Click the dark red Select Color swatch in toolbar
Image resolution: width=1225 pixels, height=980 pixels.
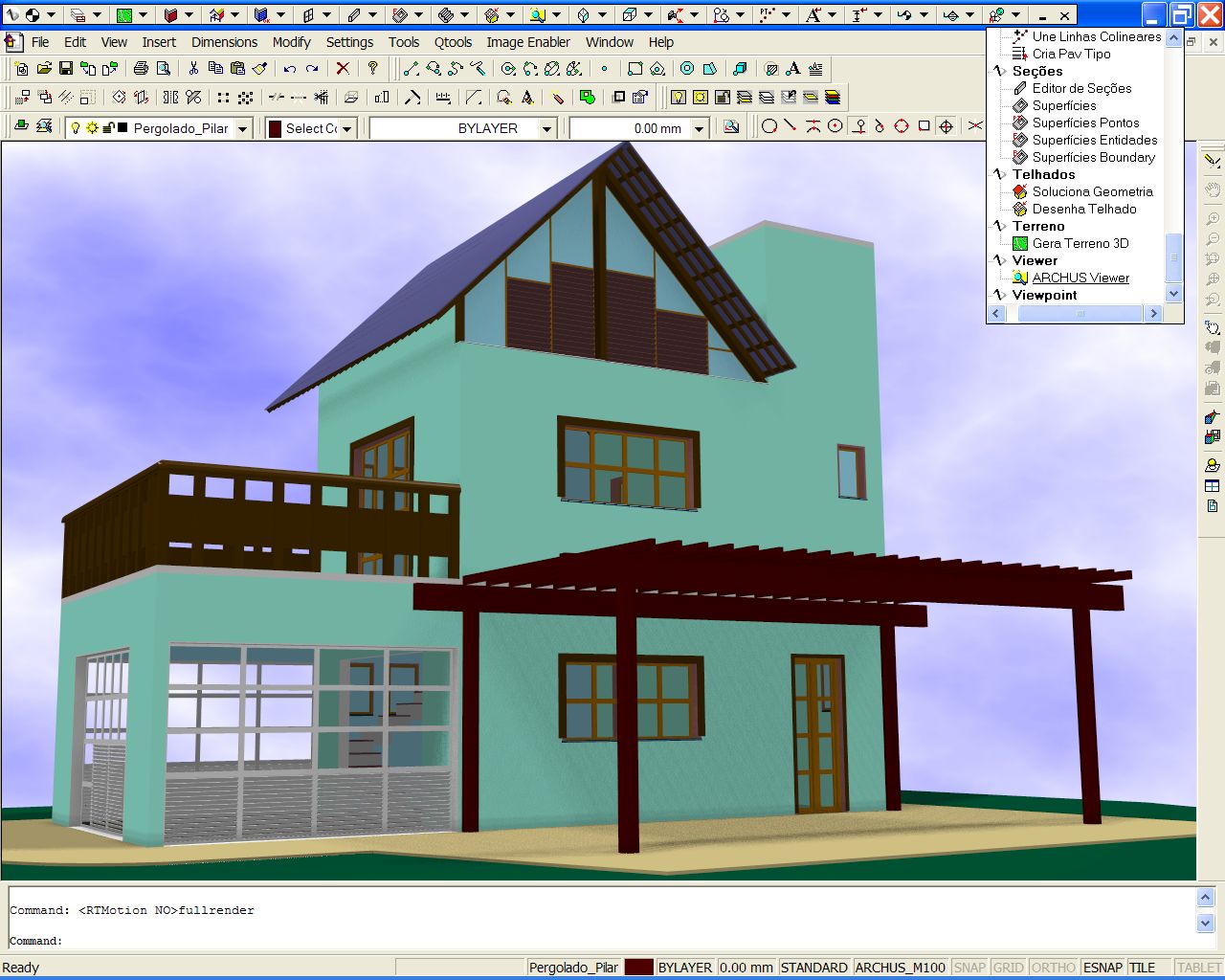(275, 128)
